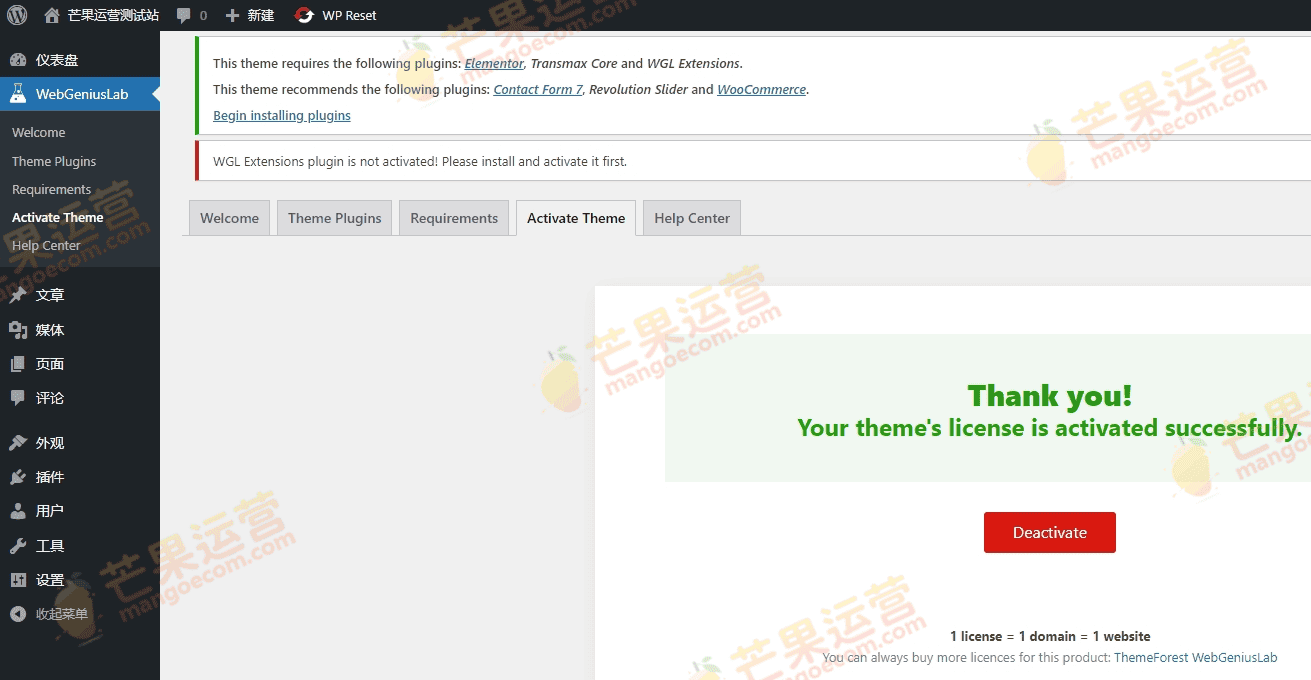Click WP Reset text in admin bar
Viewport: 1311px width, 680px height.
click(x=349, y=15)
